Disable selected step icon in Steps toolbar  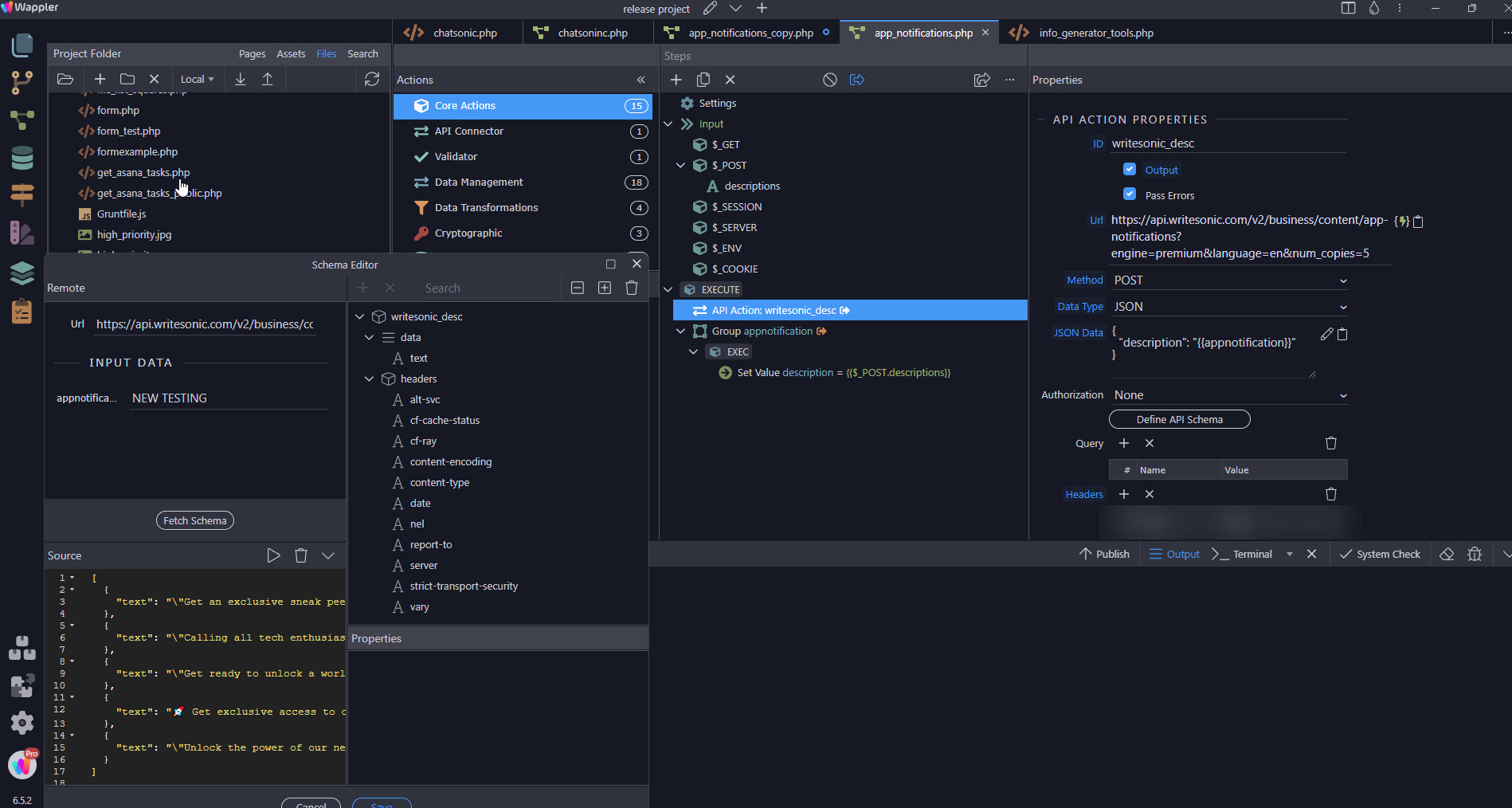830,80
